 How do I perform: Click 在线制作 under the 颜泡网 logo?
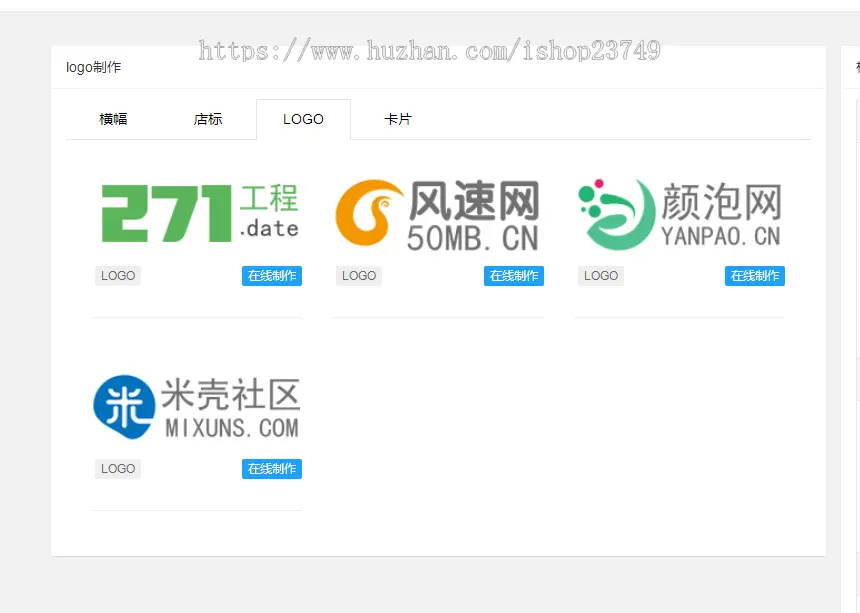tap(755, 276)
